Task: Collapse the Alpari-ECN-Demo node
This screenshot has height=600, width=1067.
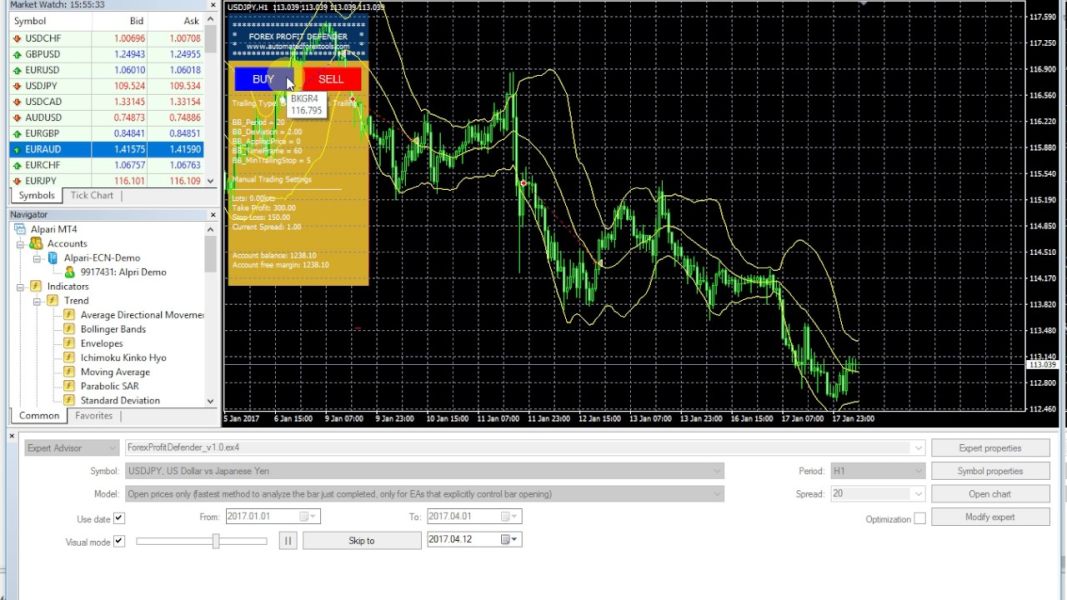Action: tap(37, 258)
